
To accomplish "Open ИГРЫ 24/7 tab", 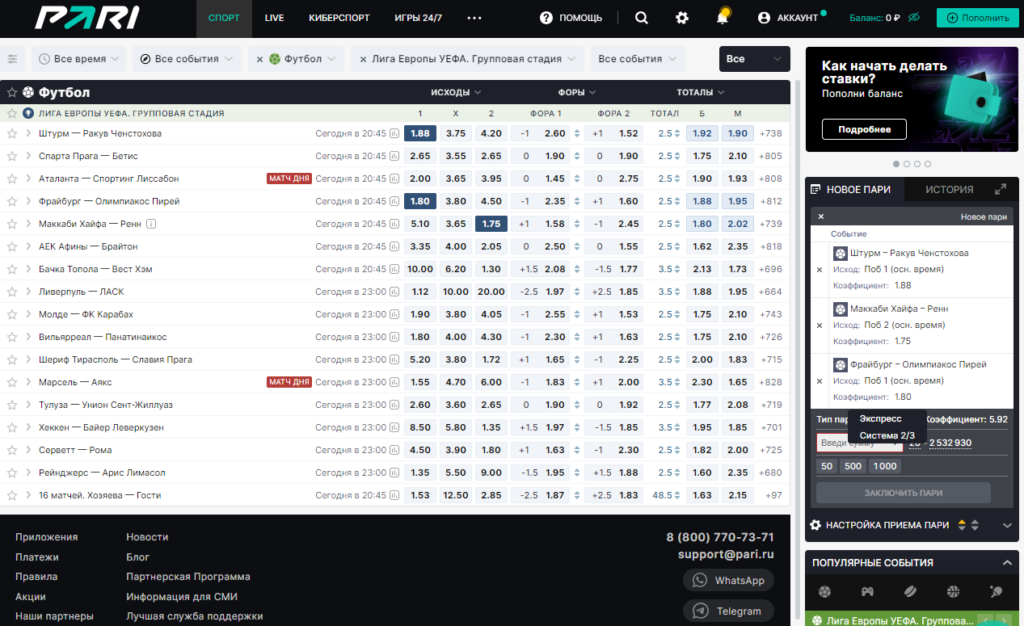I will (418, 18).
